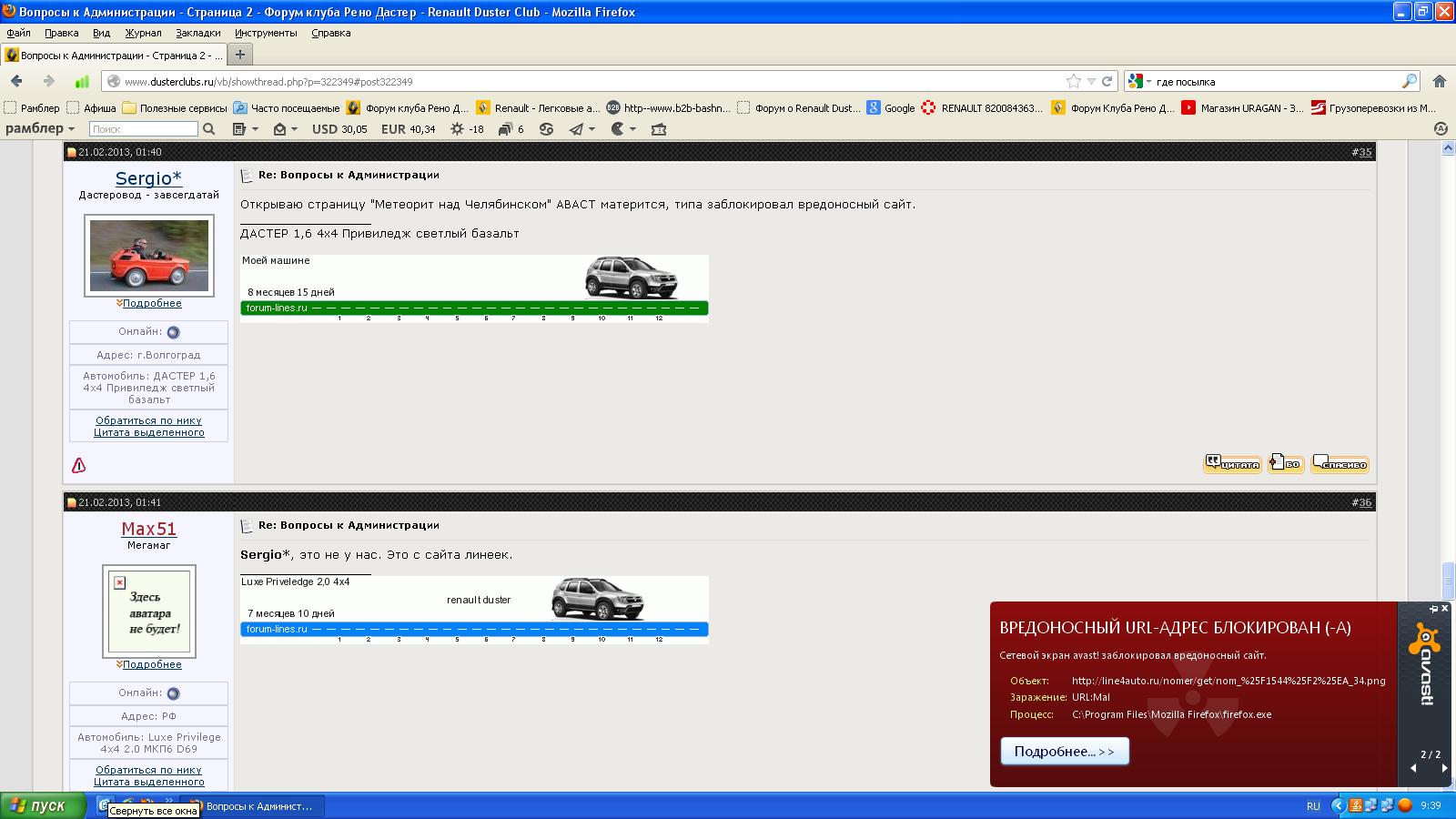Open the Google bookmark
1456x819 pixels.
click(891, 107)
